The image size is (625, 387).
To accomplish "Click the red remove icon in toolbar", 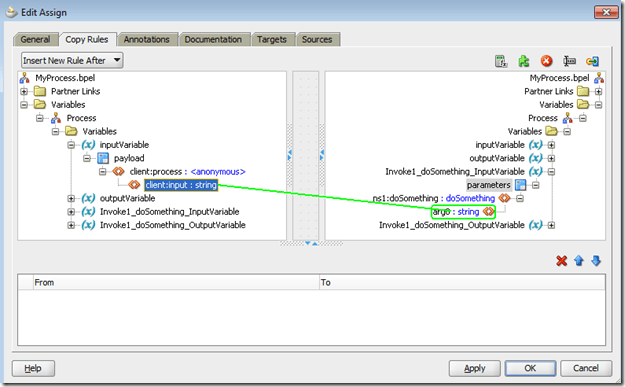I will click(546, 61).
